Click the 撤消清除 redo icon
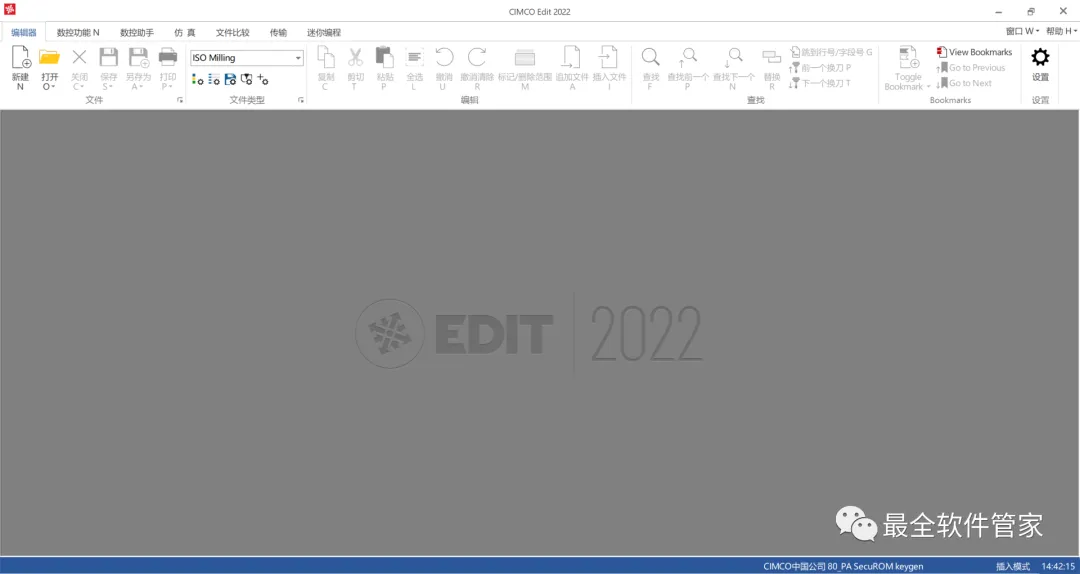 click(477, 58)
